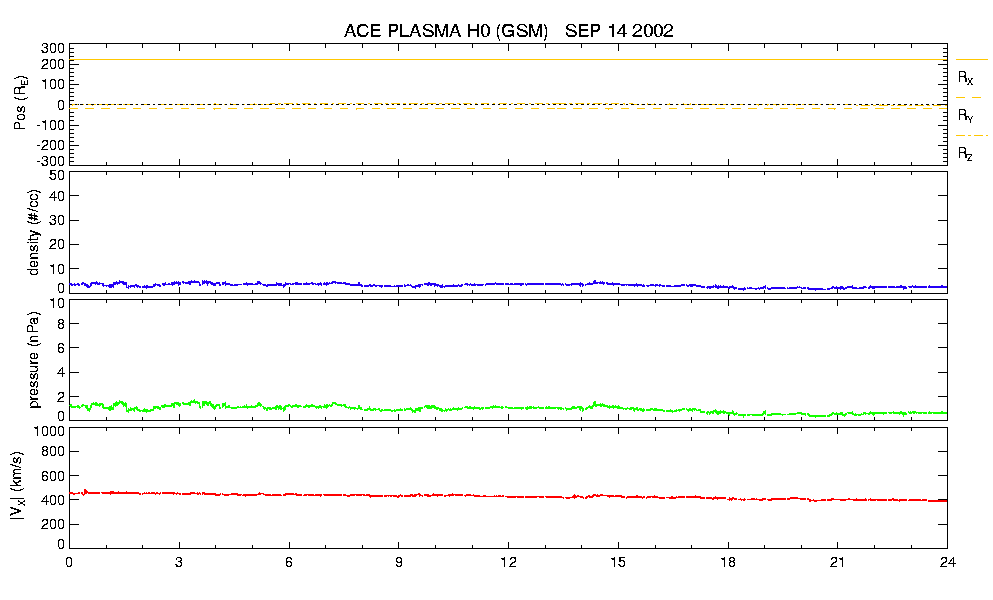Screen dimensions: 993x600
Task: Click hour 24 on the time axis
Action: (x=946, y=563)
